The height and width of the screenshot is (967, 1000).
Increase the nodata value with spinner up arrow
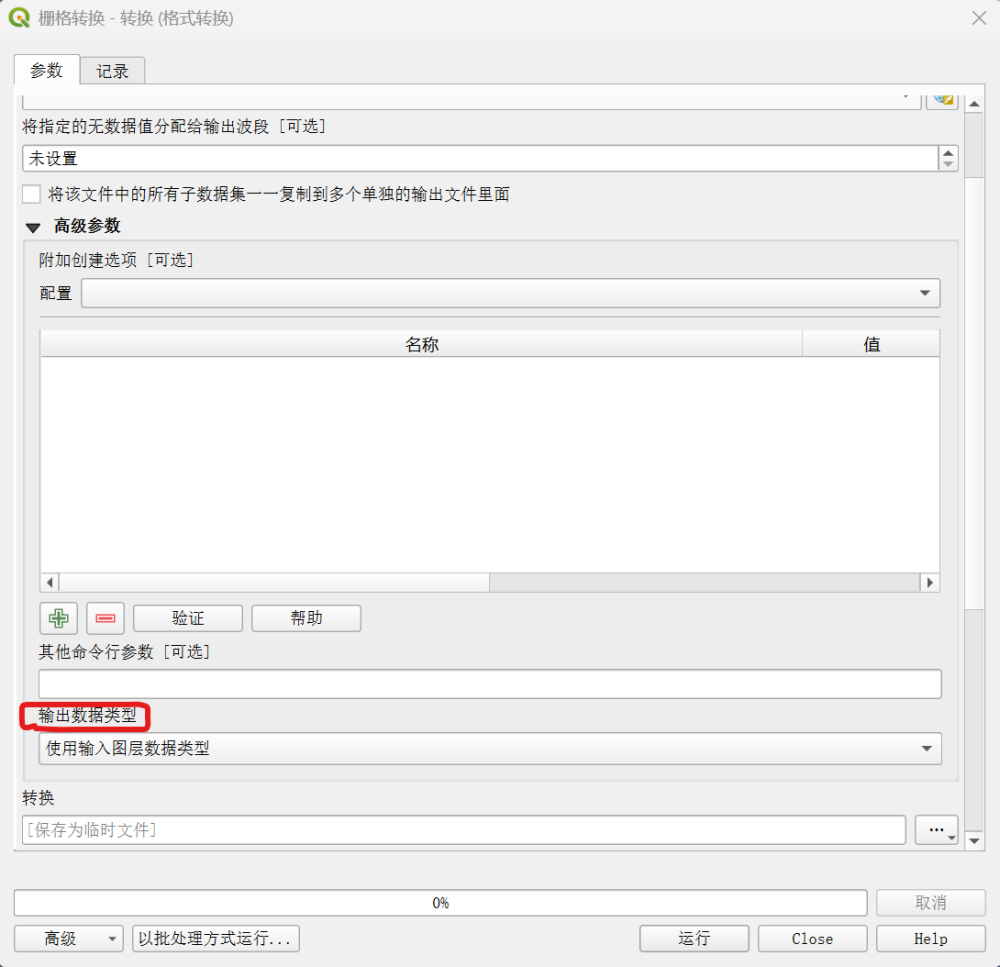coord(947,153)
